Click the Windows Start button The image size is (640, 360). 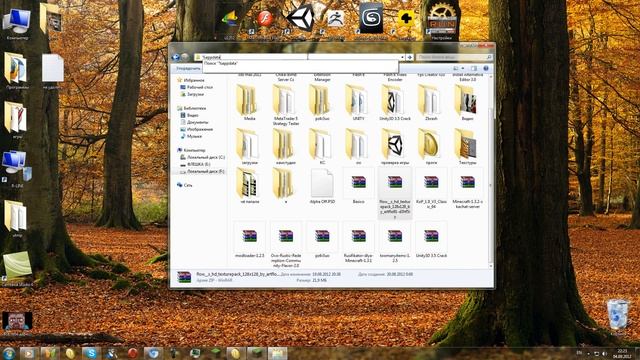click(8, 353)
